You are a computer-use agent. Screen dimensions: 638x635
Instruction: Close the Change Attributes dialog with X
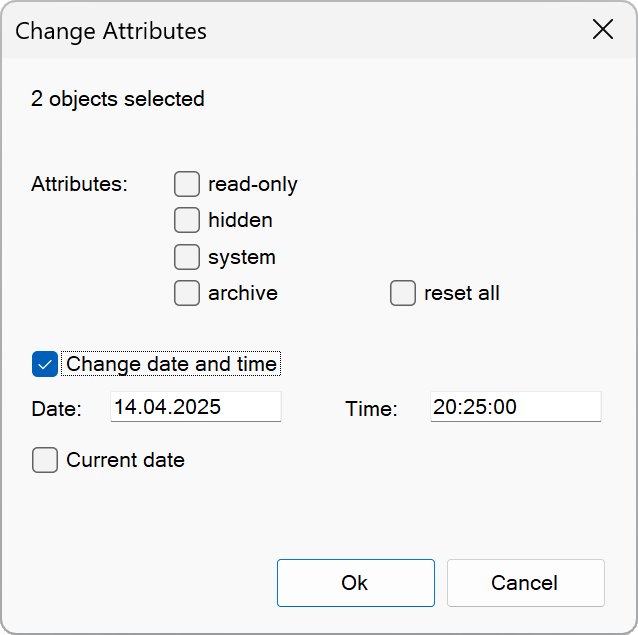603,30
